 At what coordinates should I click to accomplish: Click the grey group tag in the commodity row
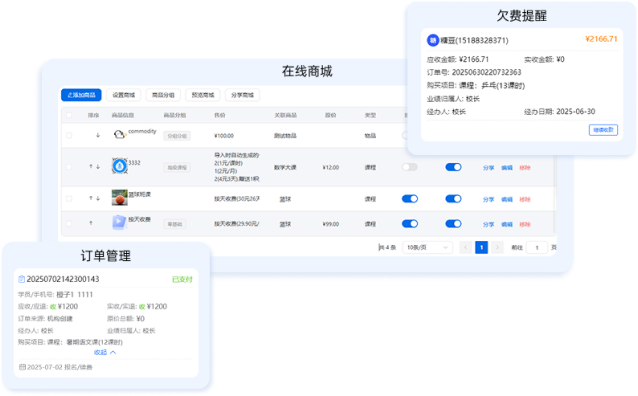point(177,136)
